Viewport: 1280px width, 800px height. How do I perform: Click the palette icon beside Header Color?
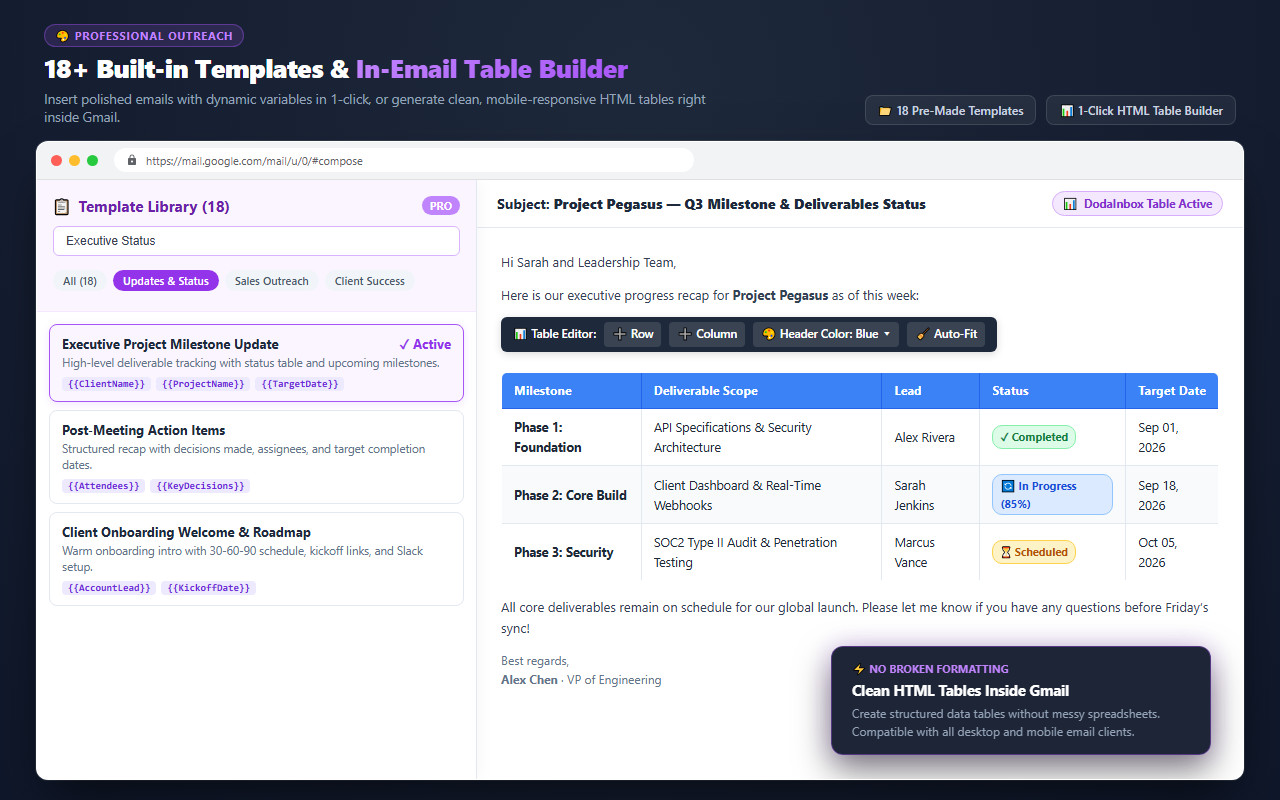[x=769, y=334]
